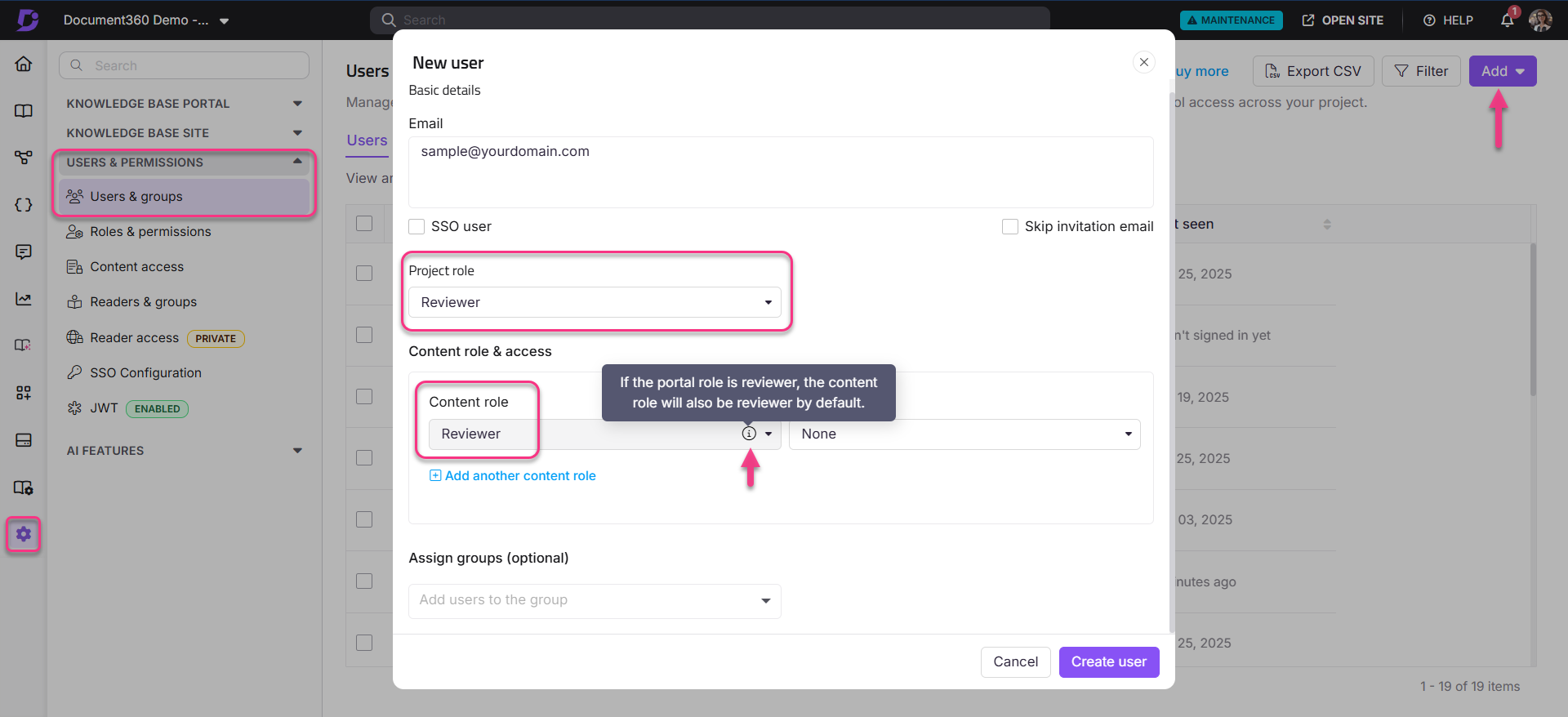Click the Filter button
Screen dimensions: 1568x717
1421,71
